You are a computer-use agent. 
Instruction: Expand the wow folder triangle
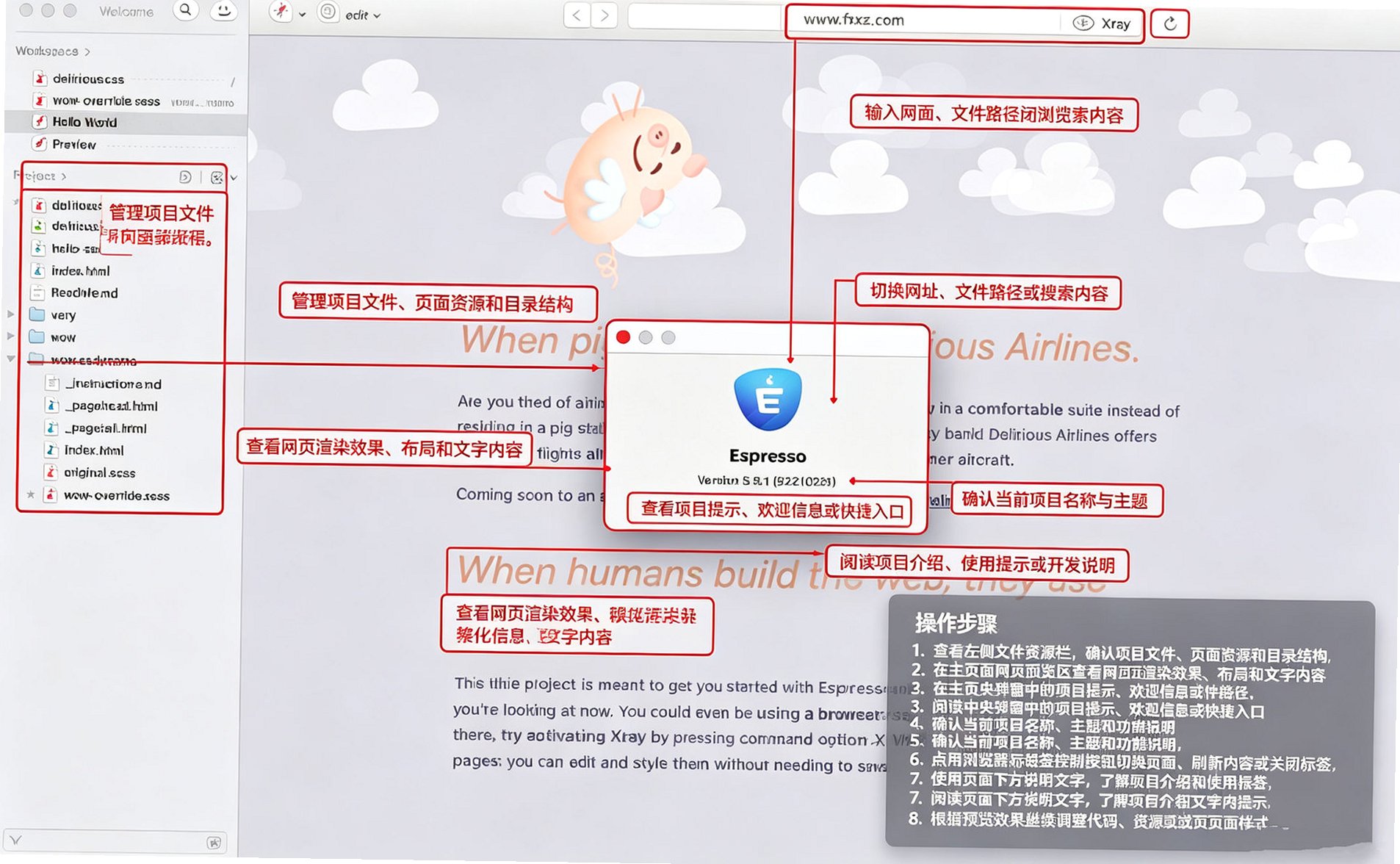click(10, 336)
